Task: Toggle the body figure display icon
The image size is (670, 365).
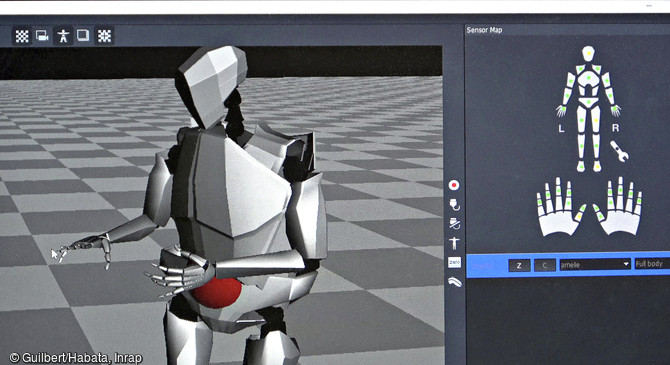Action: click(x=63, y=36)
